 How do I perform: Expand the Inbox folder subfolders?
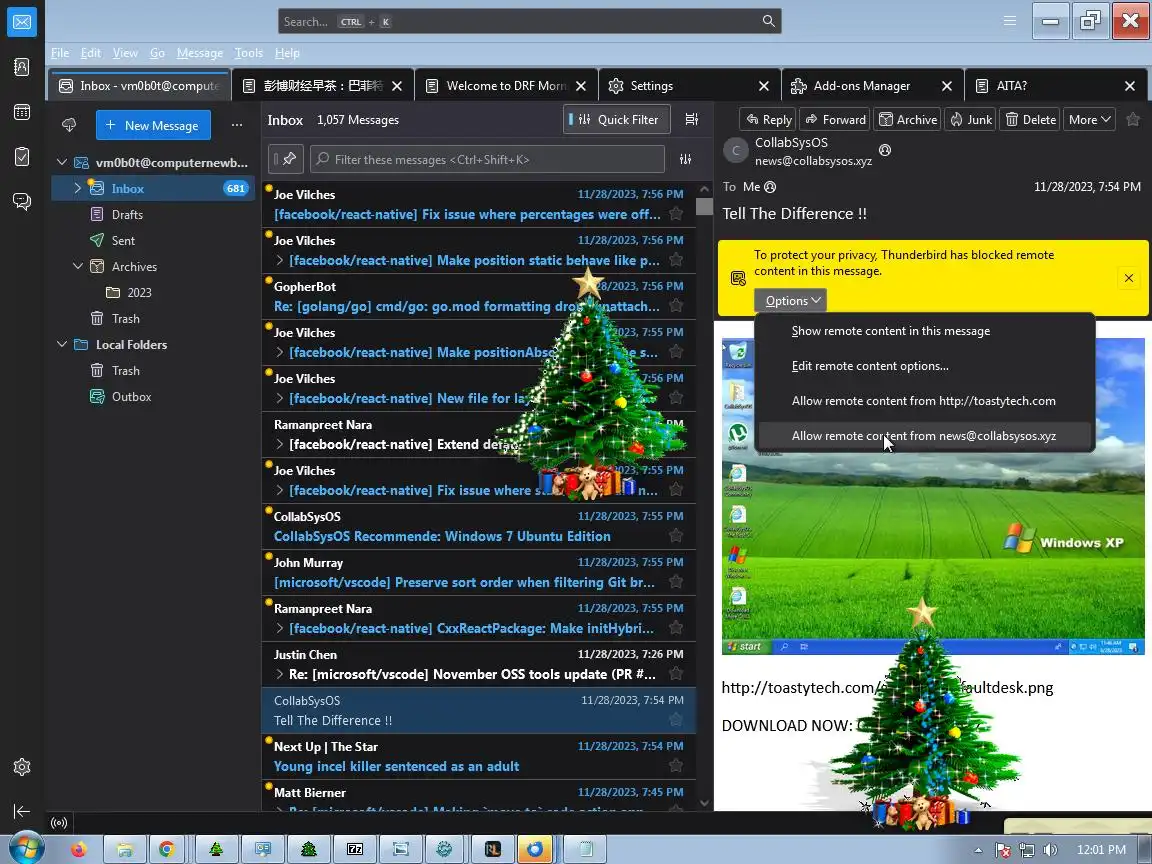(x=77, y=188)
